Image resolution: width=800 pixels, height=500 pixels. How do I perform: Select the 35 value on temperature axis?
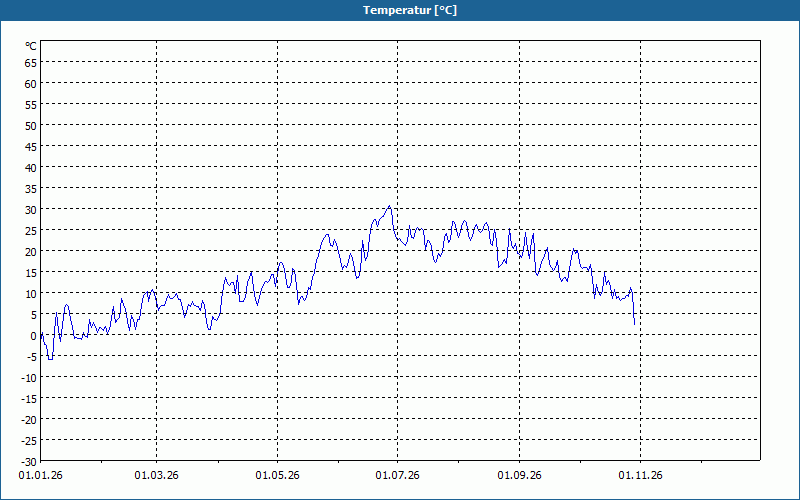click(31, 189)
